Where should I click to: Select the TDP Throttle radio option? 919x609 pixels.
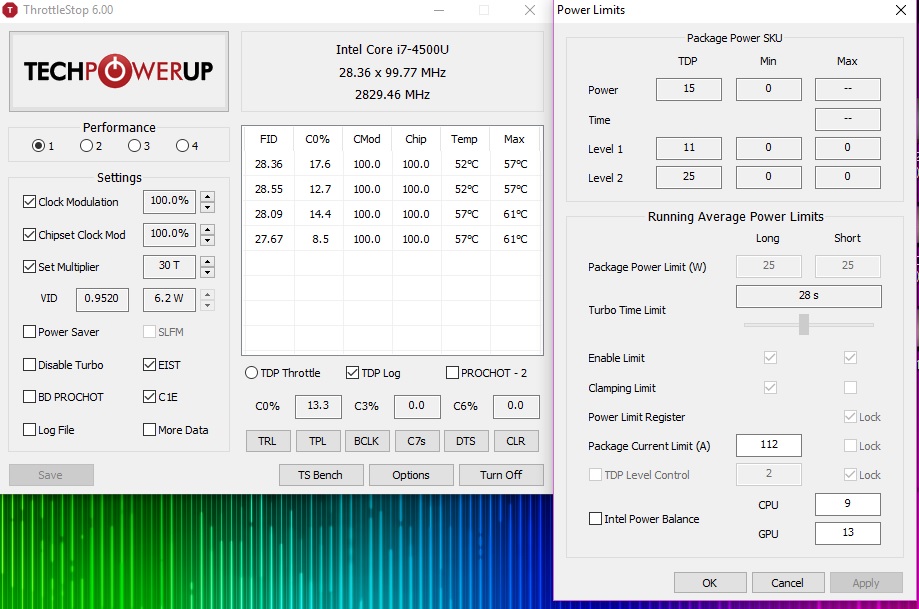point(251,373)
